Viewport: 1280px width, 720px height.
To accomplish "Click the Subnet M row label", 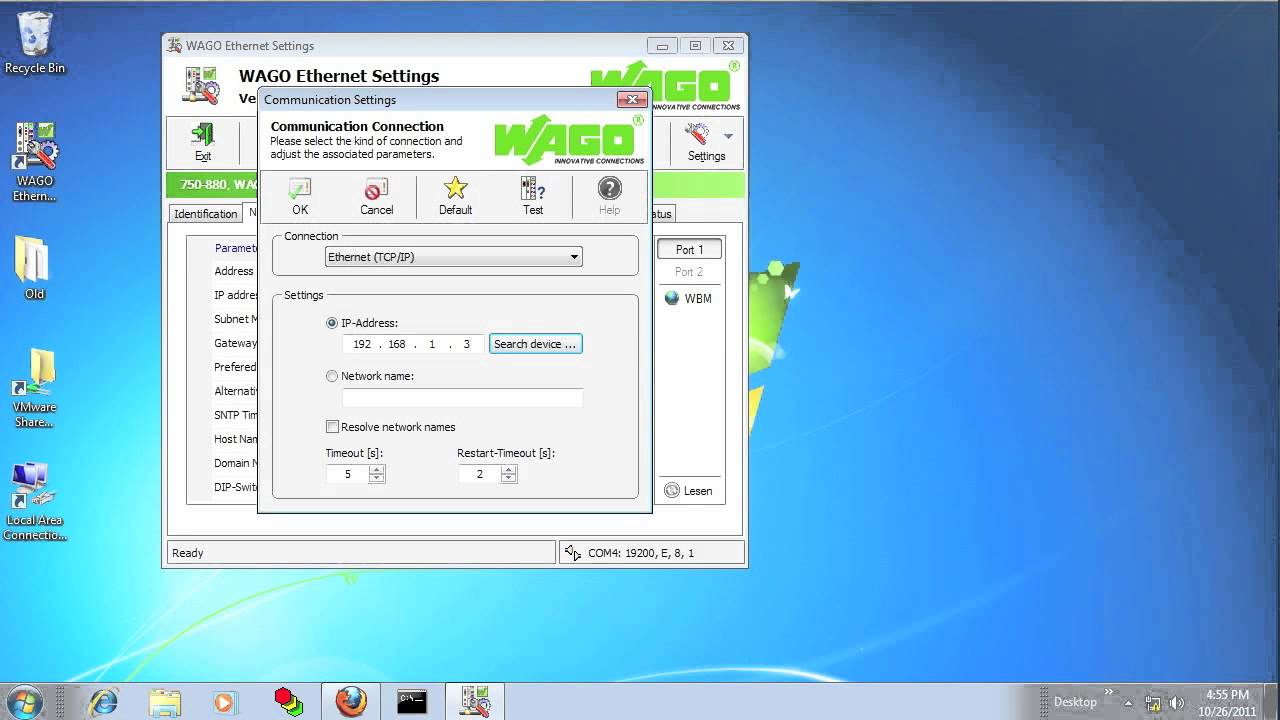I will coord(235,319).
